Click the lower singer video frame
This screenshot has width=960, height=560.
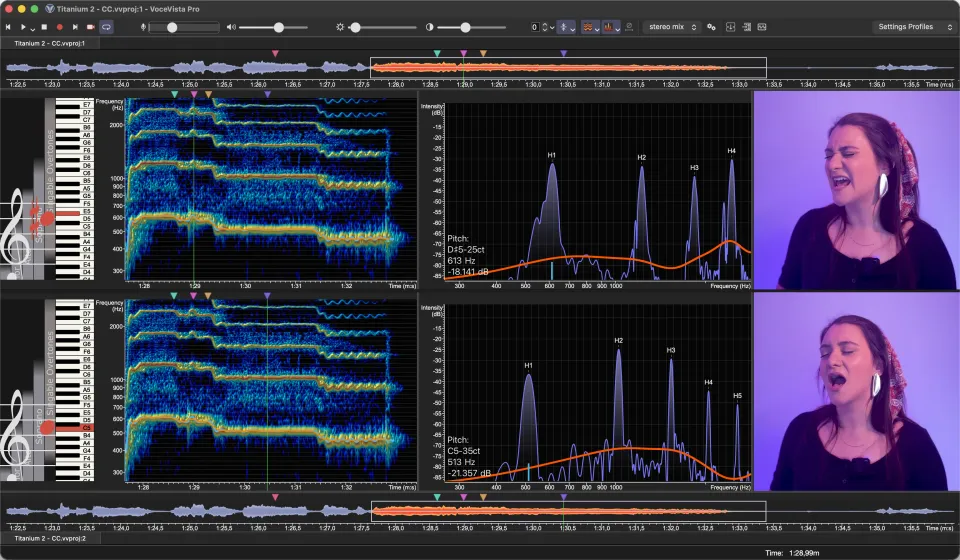[x=856, y=392]
